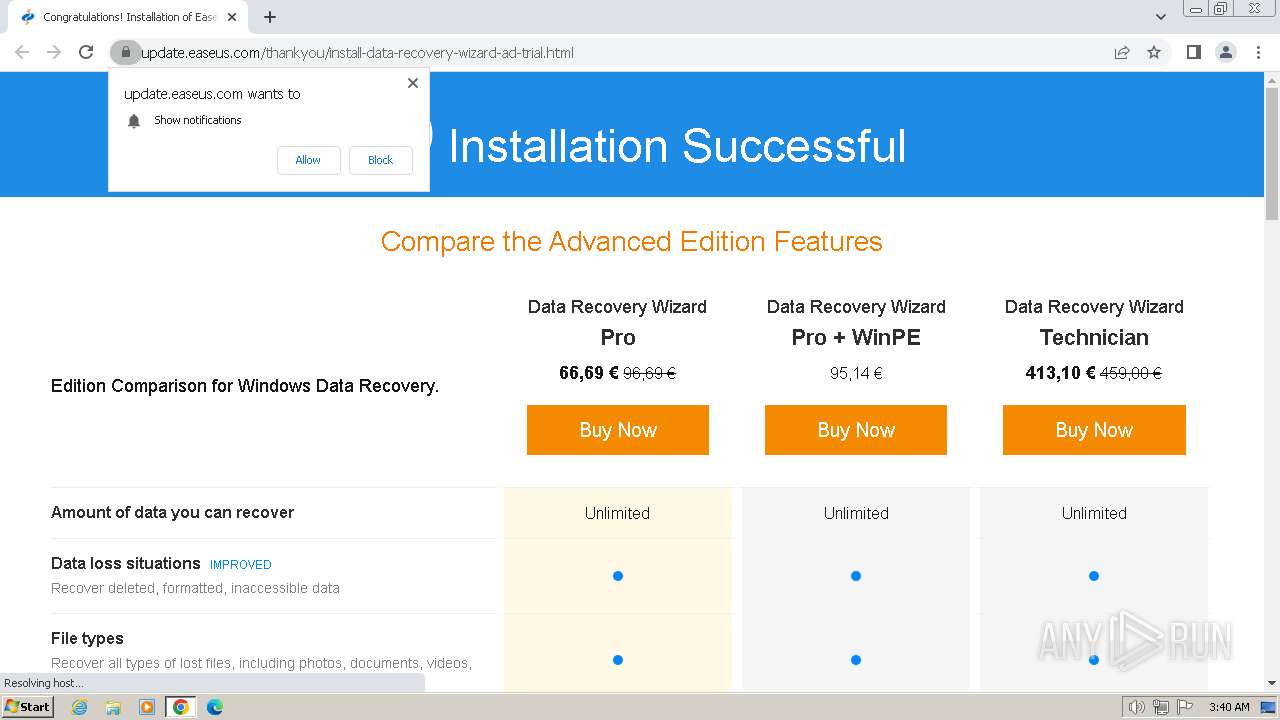Click Buy Now for Data Recovery Wizard Pro
The width and height of the screenshot is (1280, 720).
pyautogui.click(x=618, y=430)
